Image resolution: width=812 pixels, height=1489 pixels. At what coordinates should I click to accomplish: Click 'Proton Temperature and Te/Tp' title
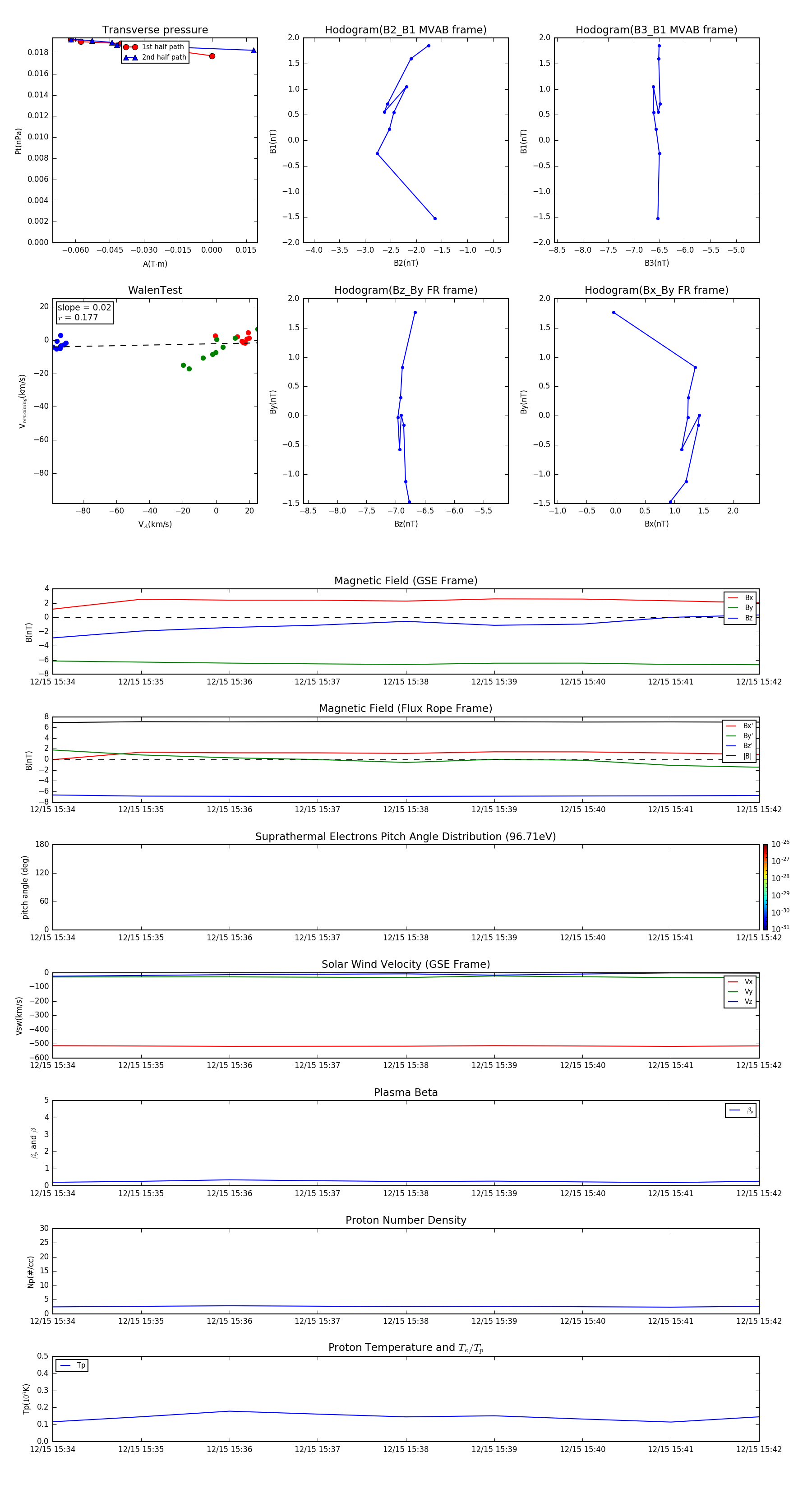pyautogui.click(x=406, y=1348)
